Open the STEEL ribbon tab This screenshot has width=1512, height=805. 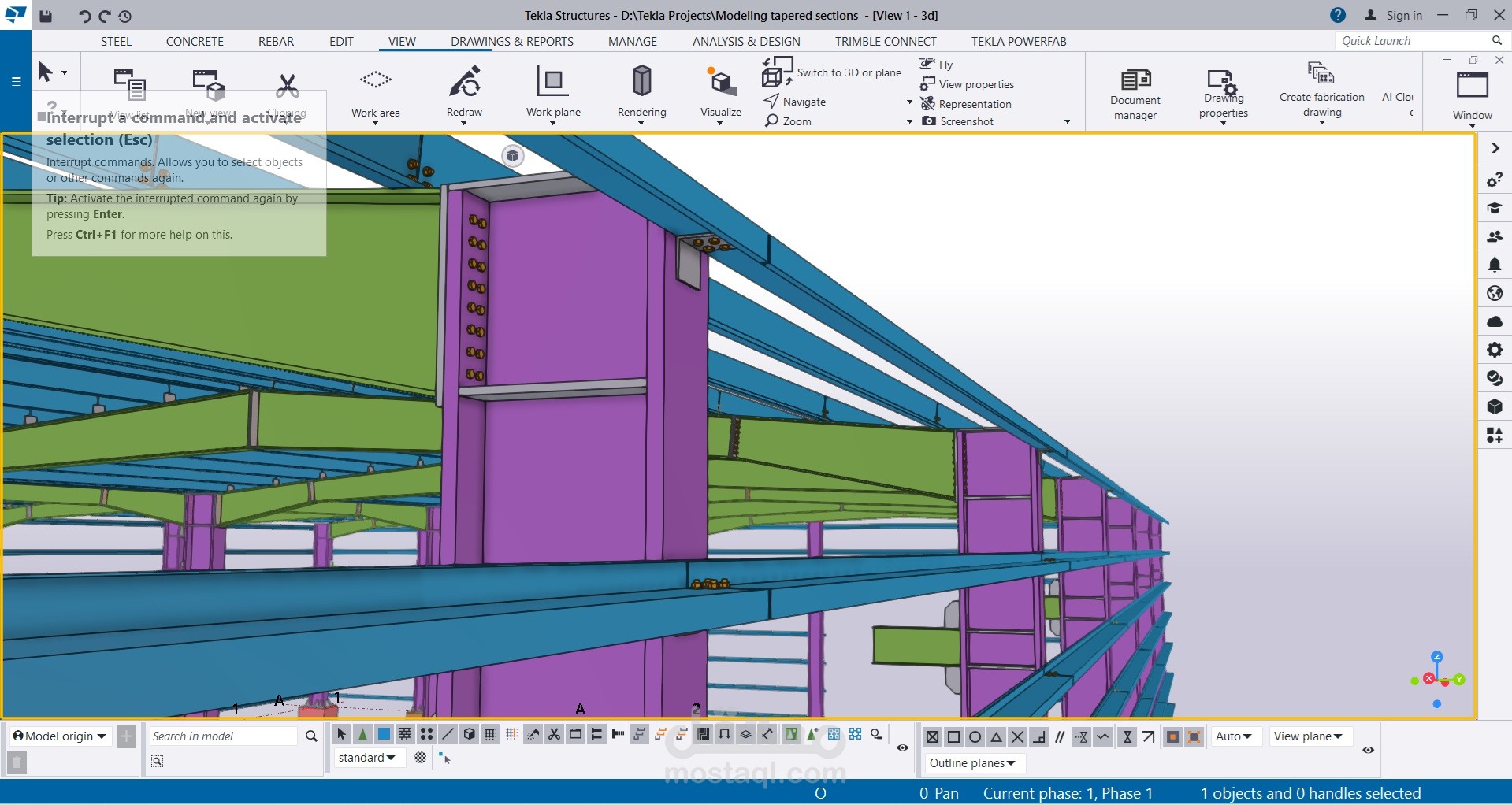(116, 42)
